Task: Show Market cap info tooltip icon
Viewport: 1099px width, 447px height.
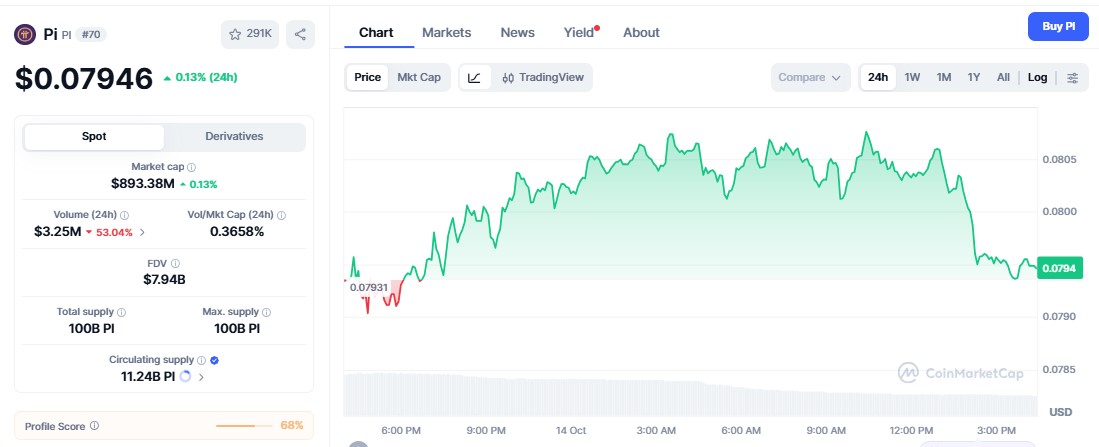Action: pyautogui.click(x=191, y=167)
